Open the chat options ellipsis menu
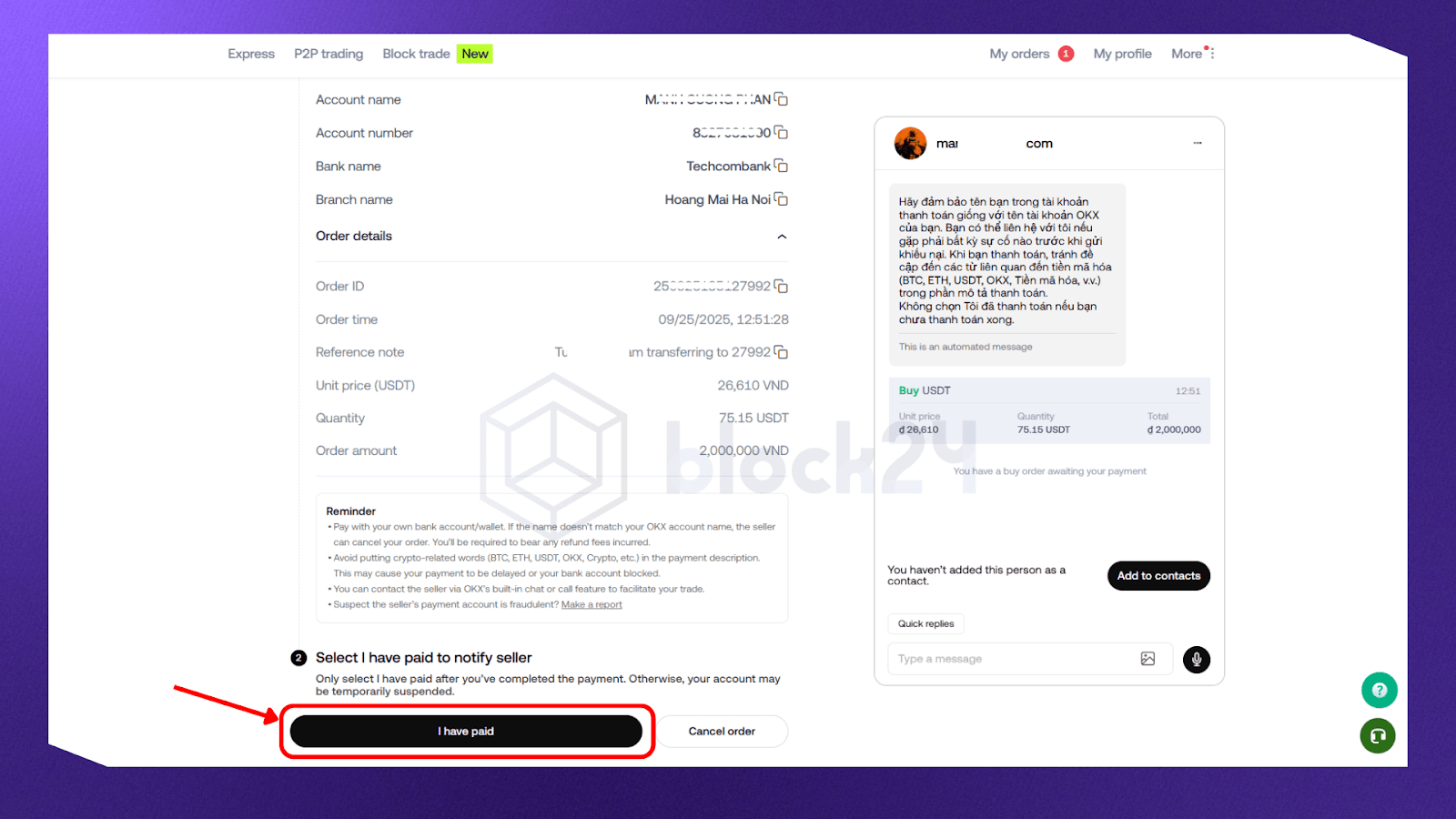Screen dimensions: 1456x819 [x=1198, y=143]
